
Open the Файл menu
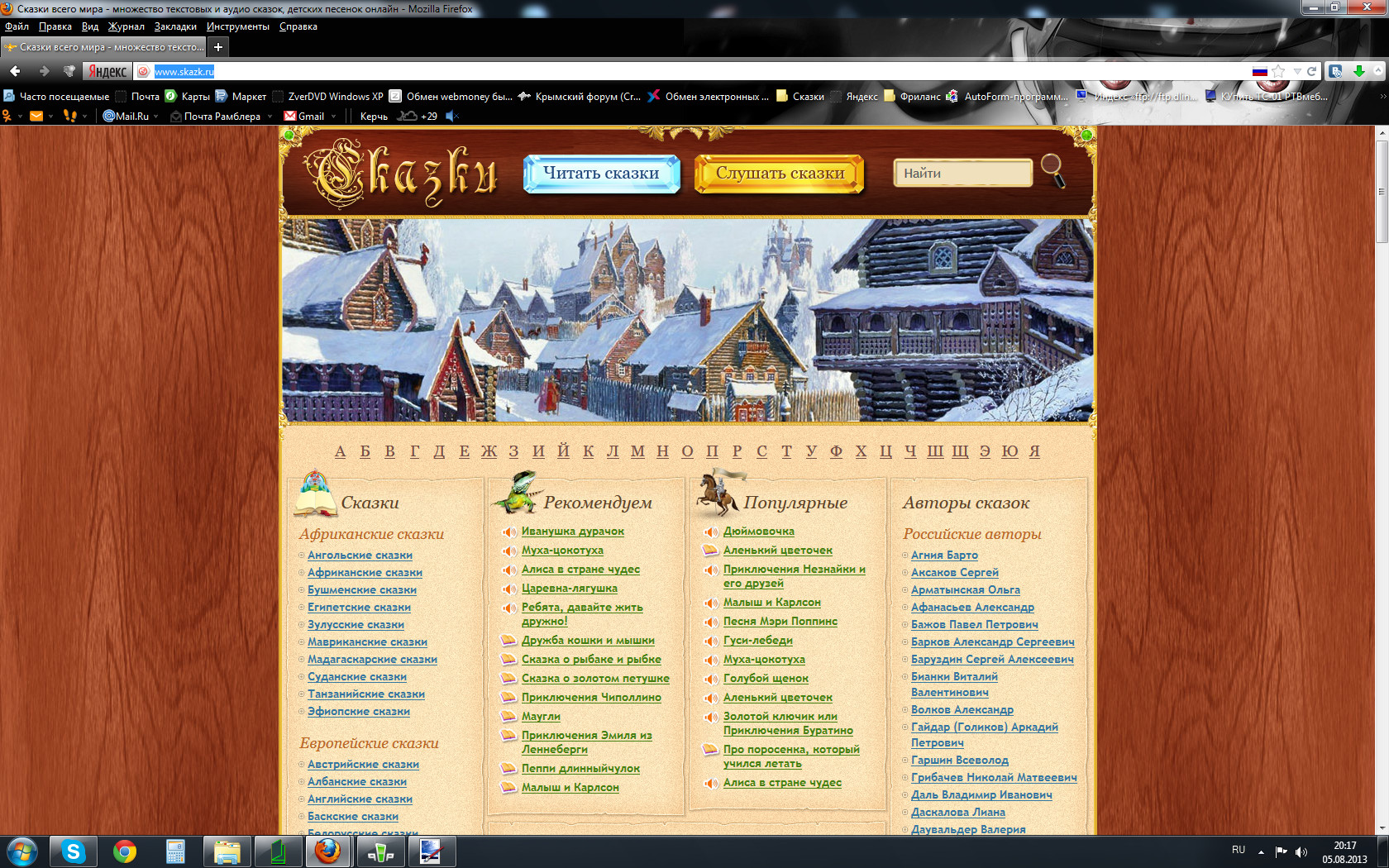point(17,26)
